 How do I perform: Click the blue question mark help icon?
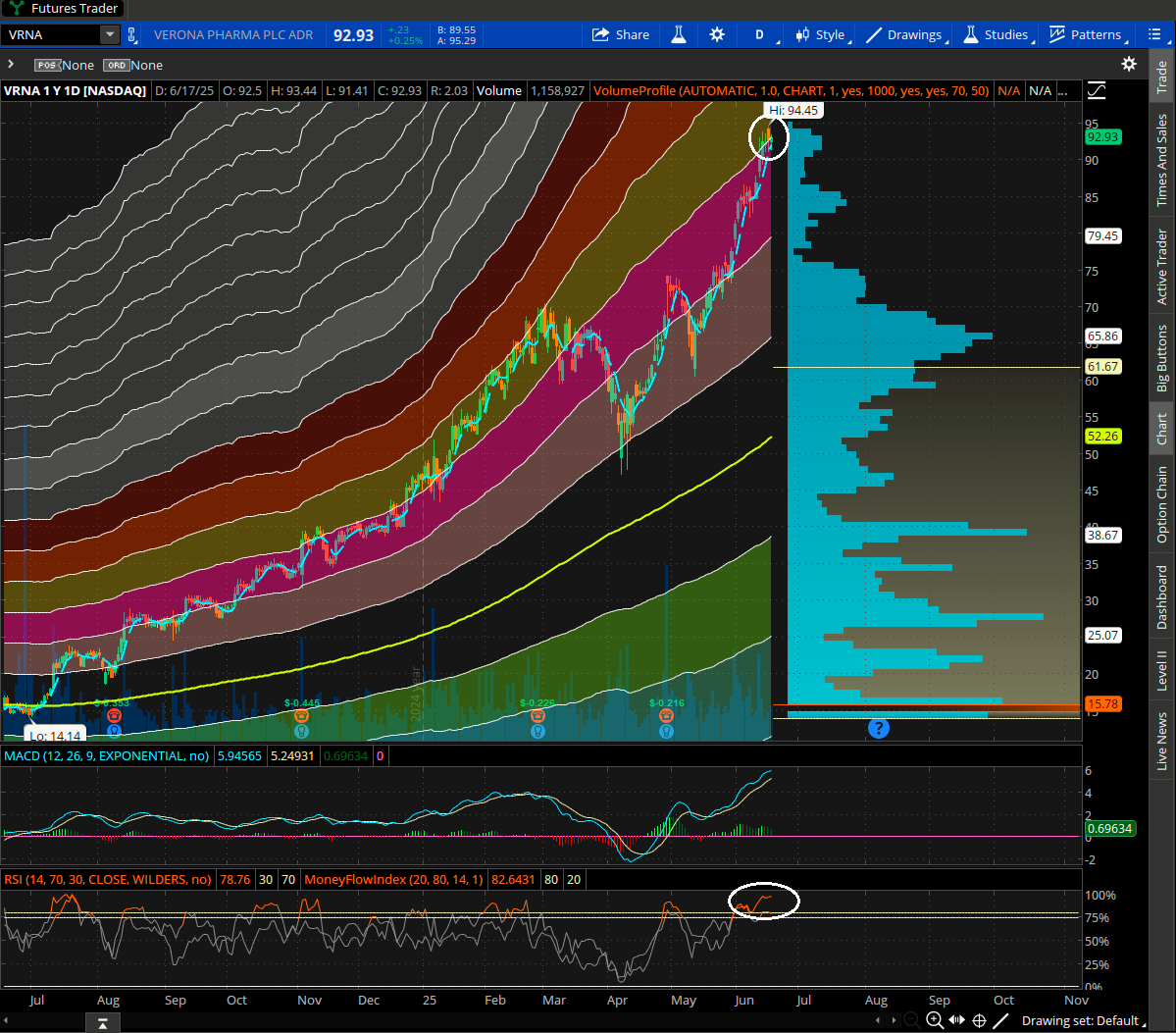[878, 728]
